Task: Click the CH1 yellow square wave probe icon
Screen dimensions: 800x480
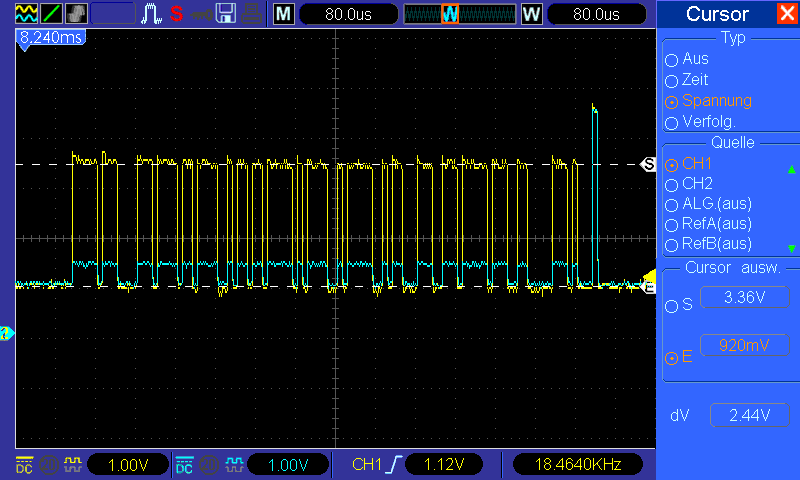Action: (73, 464)
